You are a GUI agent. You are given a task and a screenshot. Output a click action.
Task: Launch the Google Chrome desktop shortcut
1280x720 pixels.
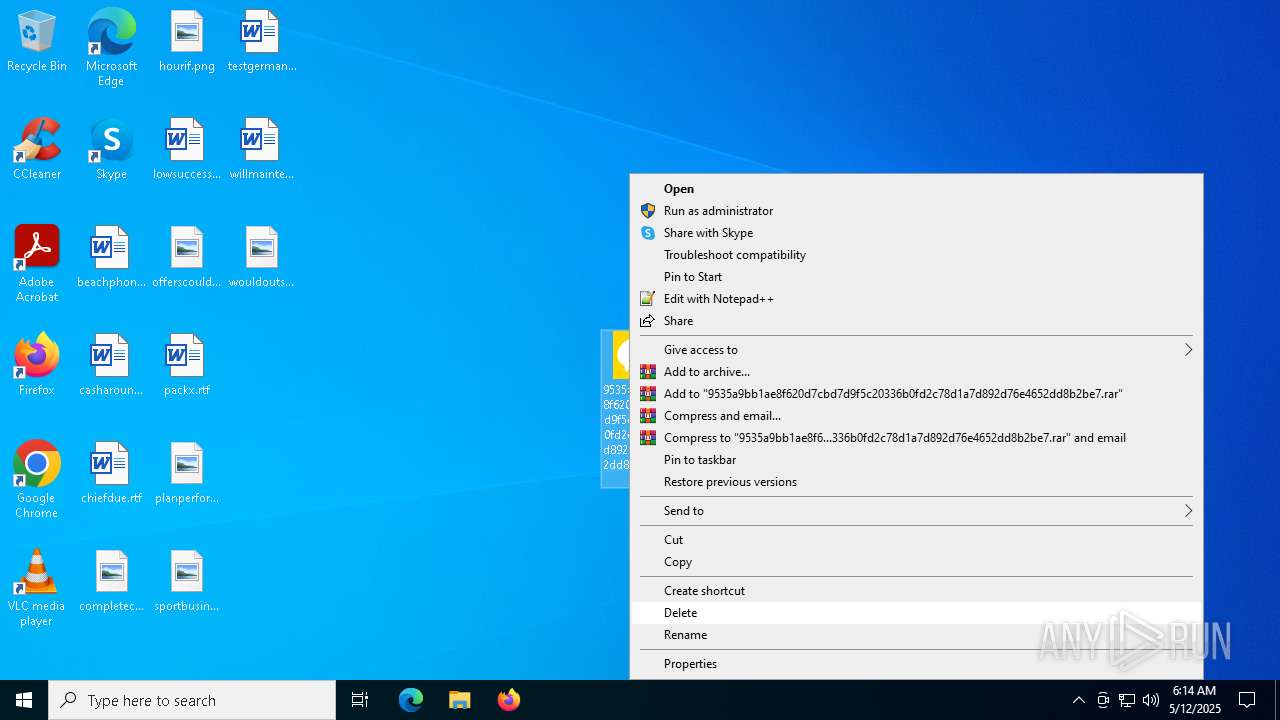(x=37, y=480)
